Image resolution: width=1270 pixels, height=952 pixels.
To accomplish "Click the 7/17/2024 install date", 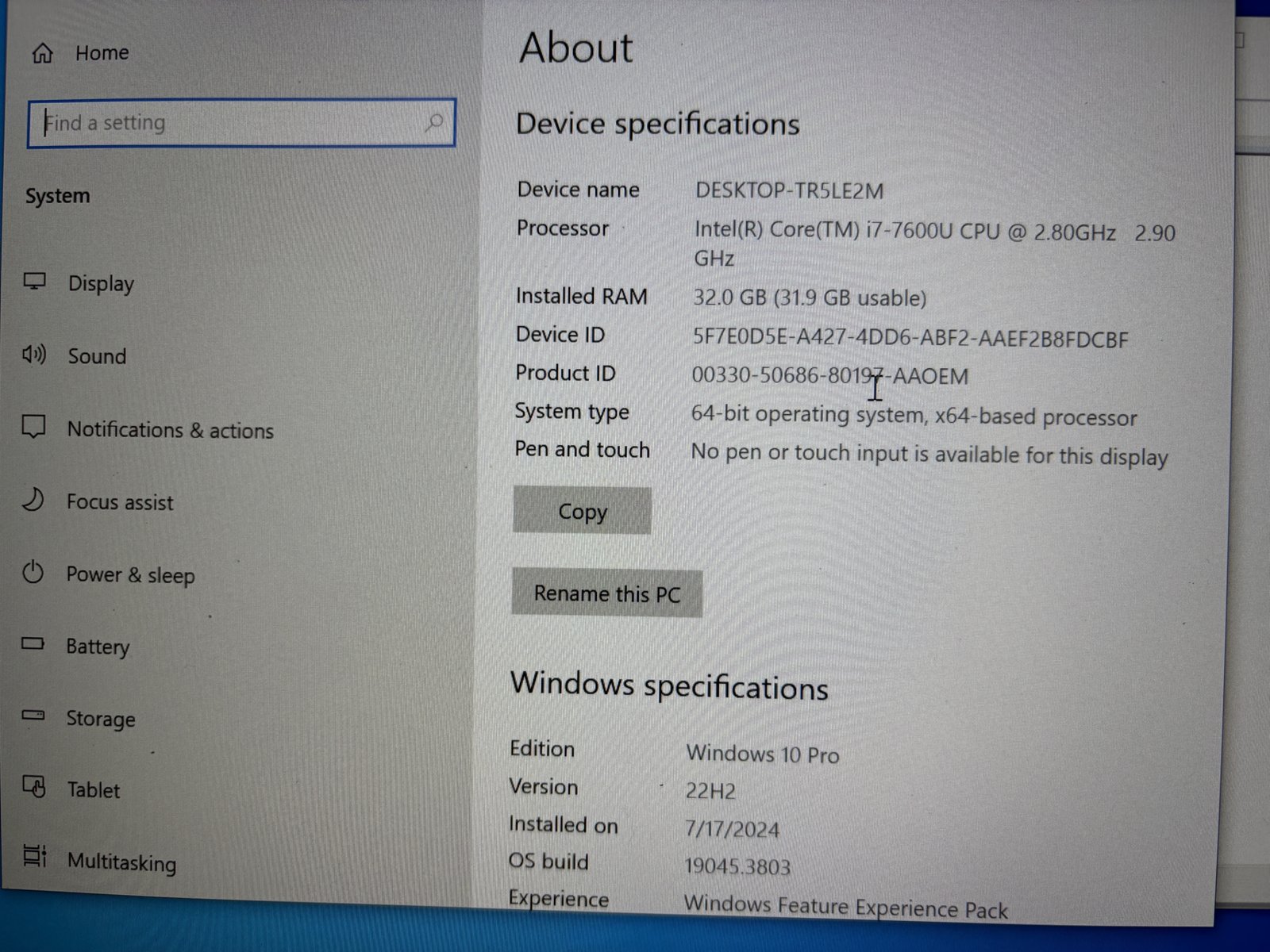I will click(x=732, y=829).
